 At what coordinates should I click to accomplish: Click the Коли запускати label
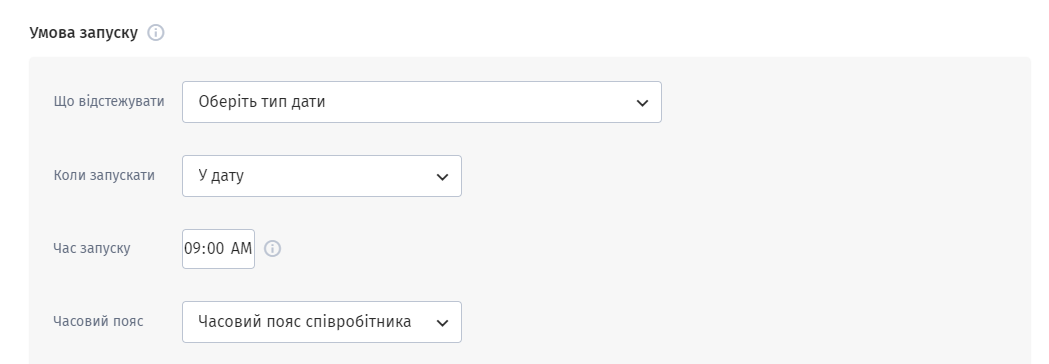click(x=104, y=175)
